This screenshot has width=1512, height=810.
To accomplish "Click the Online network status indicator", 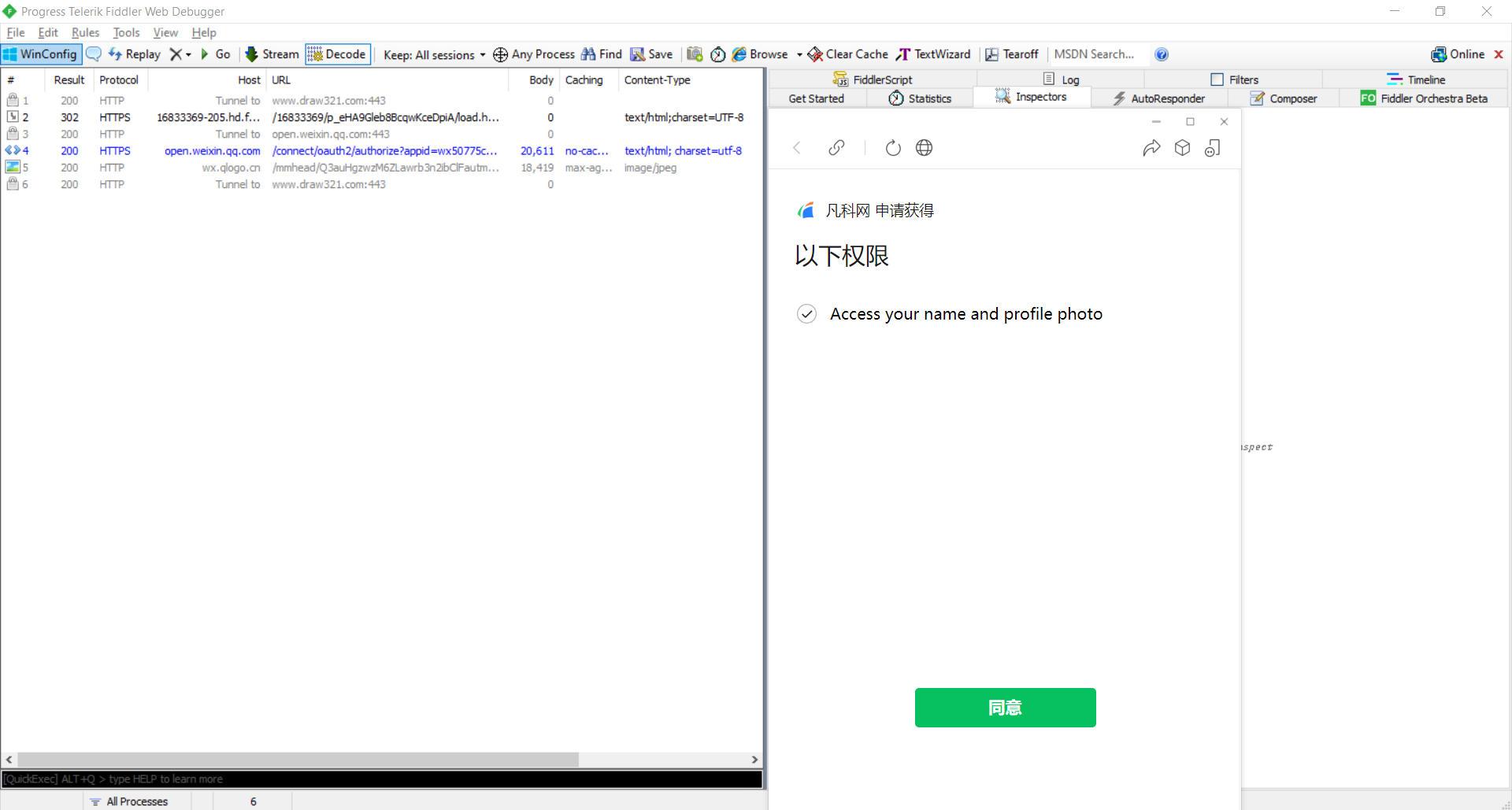I will coord(1458,54).
